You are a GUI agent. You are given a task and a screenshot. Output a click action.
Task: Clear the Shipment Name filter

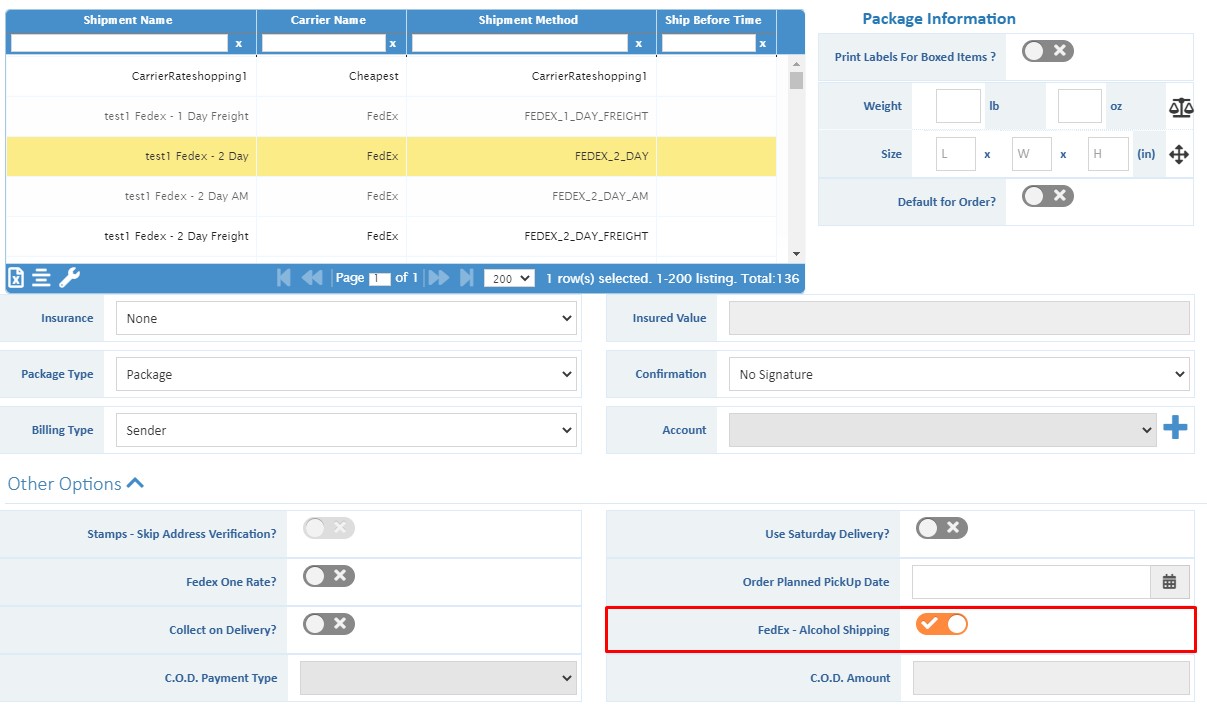238,44
